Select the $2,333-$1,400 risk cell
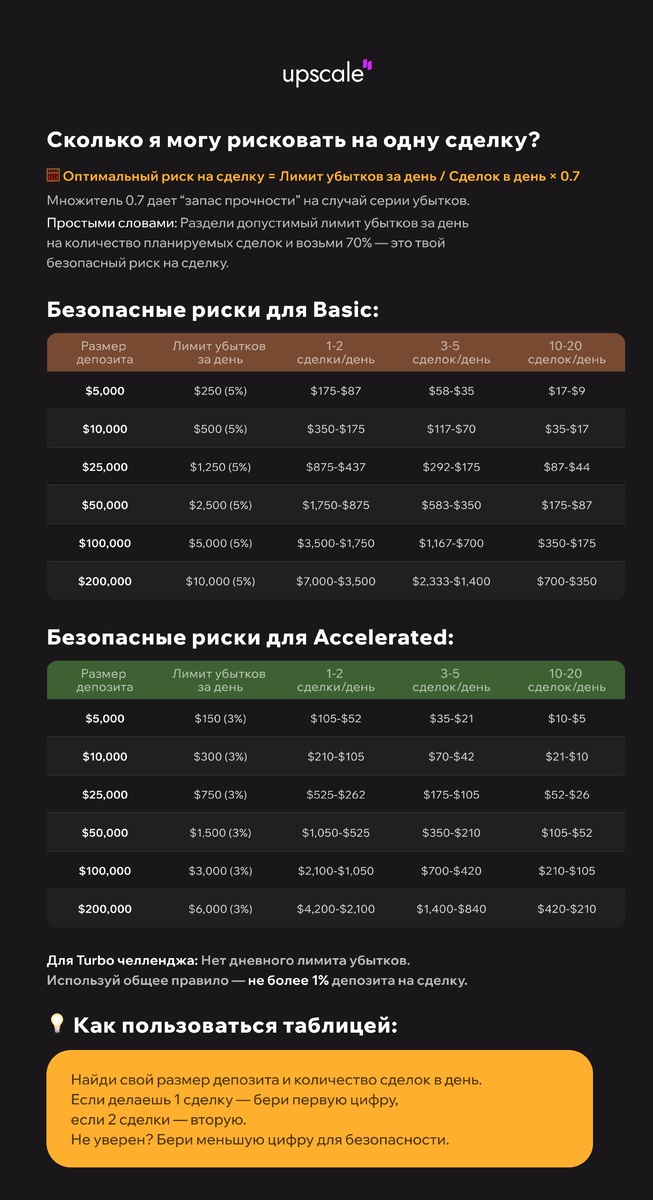This screenshot has width=653, height=1200. click(452, 581)
